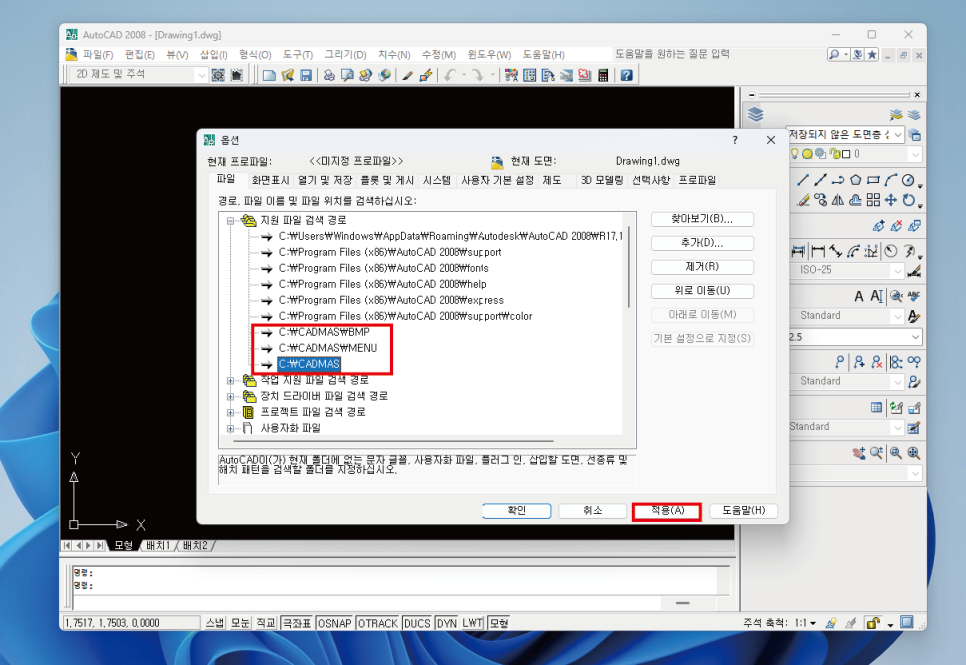Viewport: 966px width, 665px height.
Task: Select the Array grid tool
Action: point(873,200)
